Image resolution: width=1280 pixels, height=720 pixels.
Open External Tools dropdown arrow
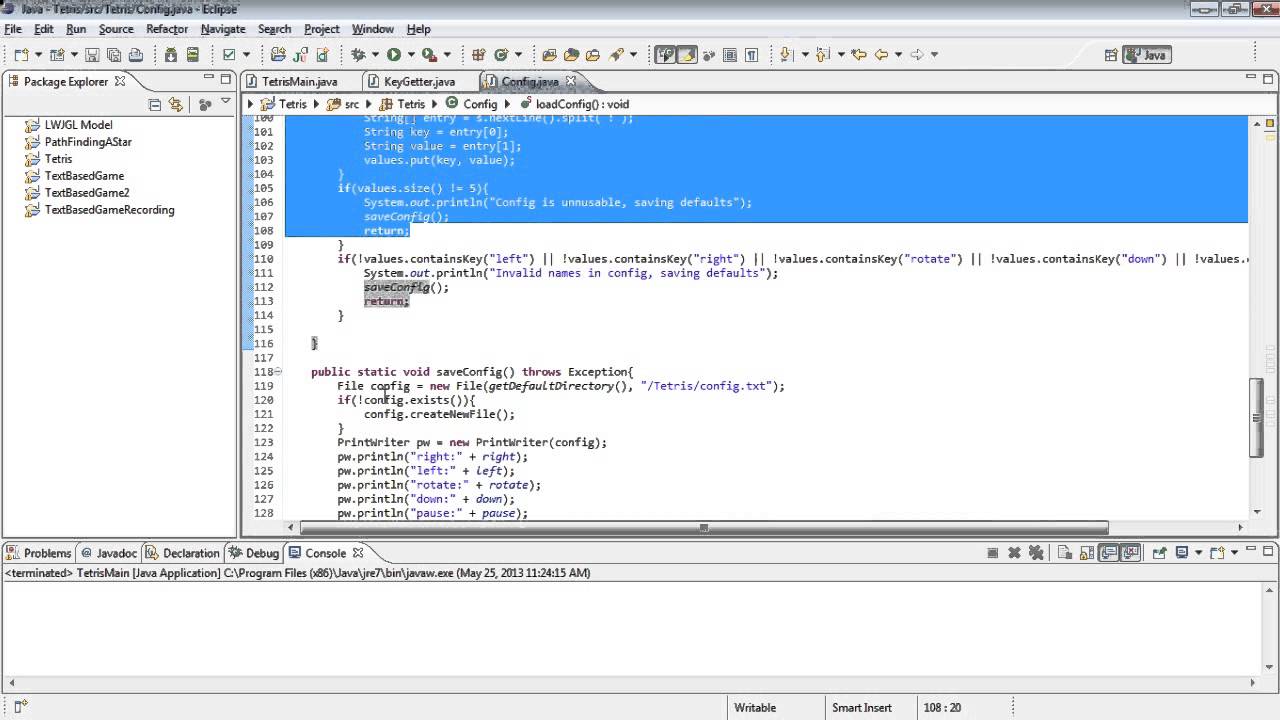point(447,55)
